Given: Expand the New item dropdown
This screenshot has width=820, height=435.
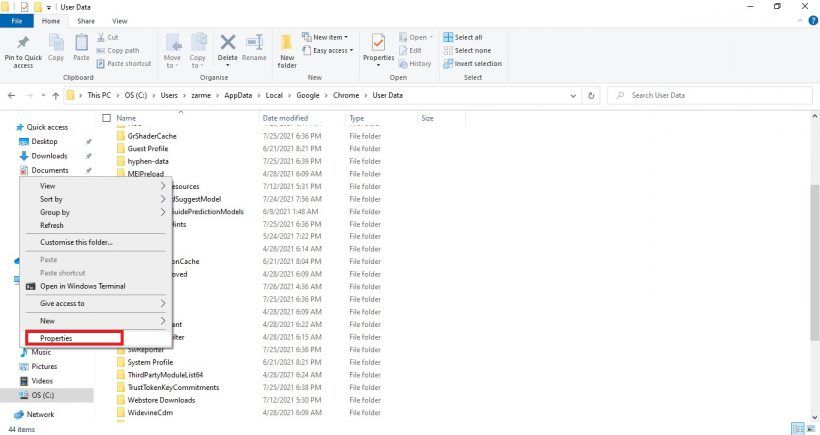Looking at the screenshot, I should 333,37.
